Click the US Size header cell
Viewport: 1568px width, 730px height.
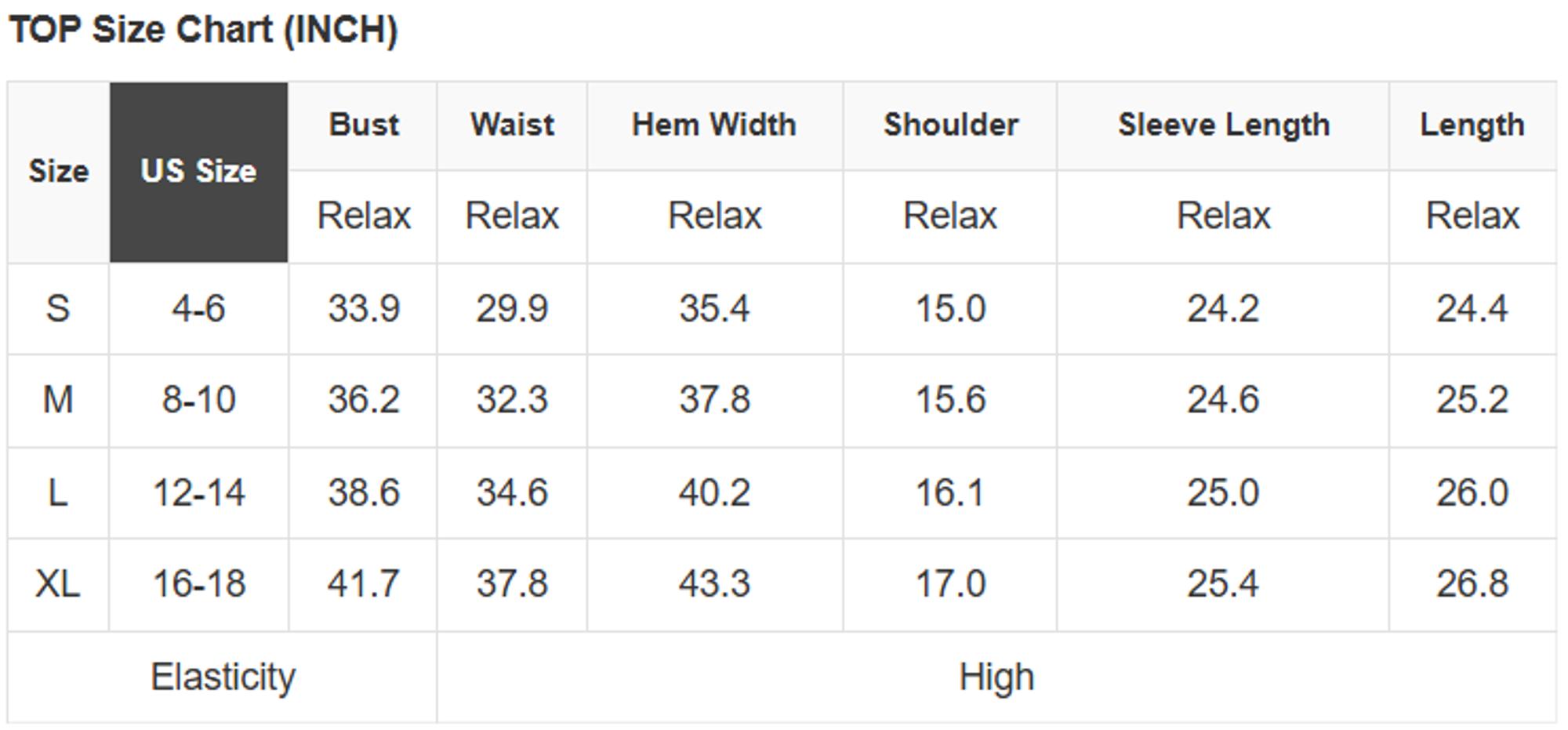click(198, 172)
